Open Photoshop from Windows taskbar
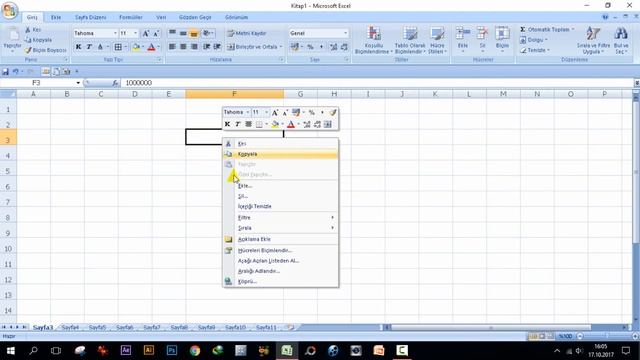Screen dimensions: 640x360 click(172, 350)
